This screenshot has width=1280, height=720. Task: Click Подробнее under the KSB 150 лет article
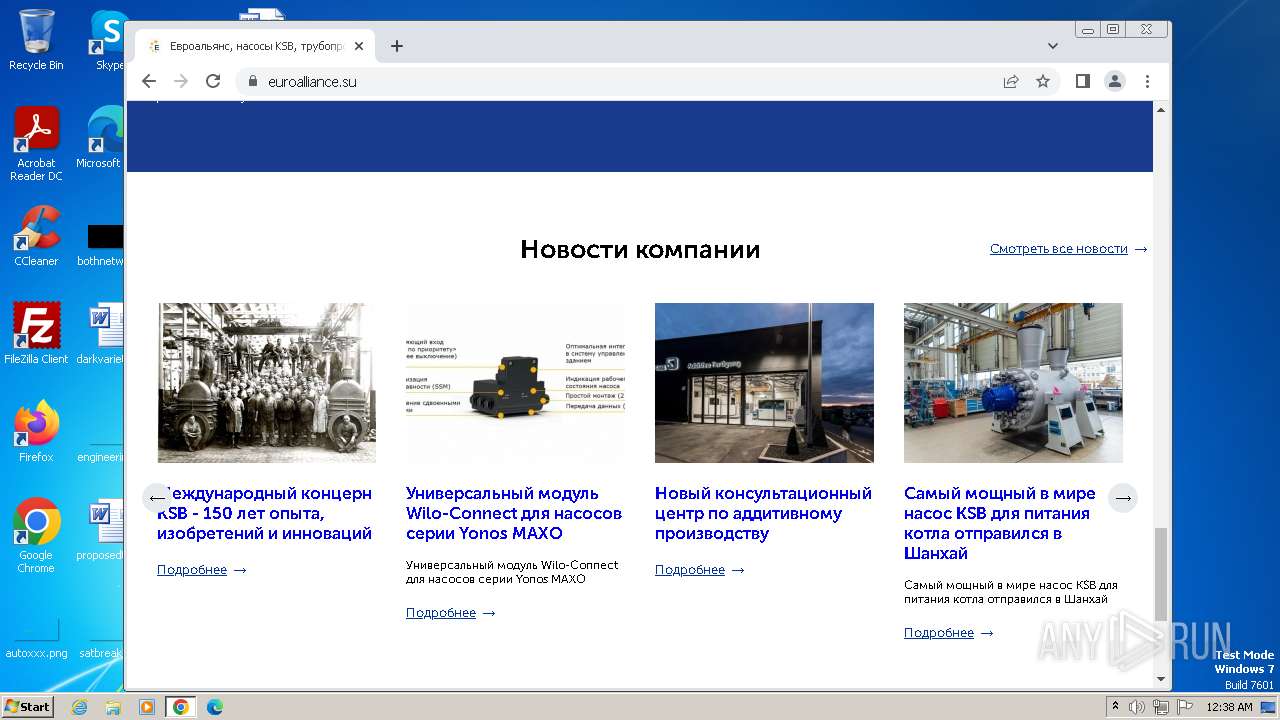pyautogui.click(x=192, y=570)
